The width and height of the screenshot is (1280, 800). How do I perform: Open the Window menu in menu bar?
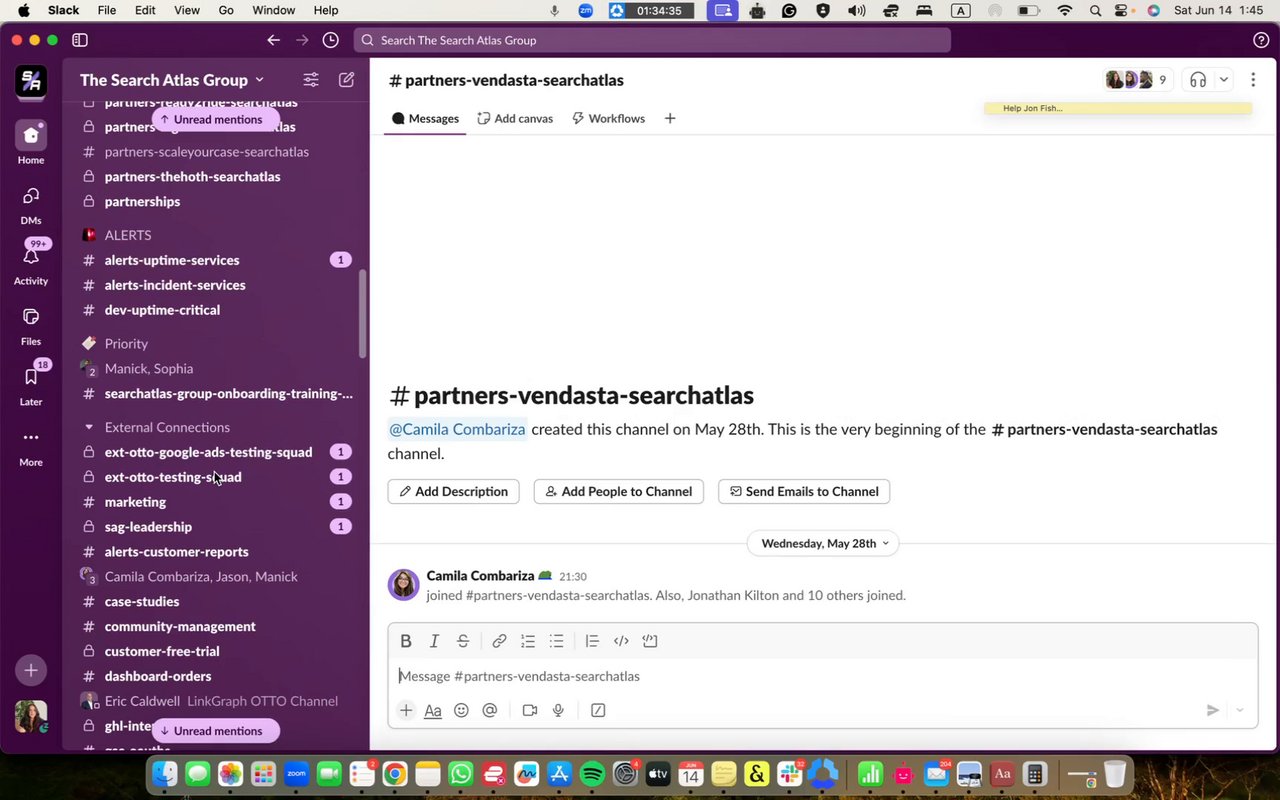273,10
